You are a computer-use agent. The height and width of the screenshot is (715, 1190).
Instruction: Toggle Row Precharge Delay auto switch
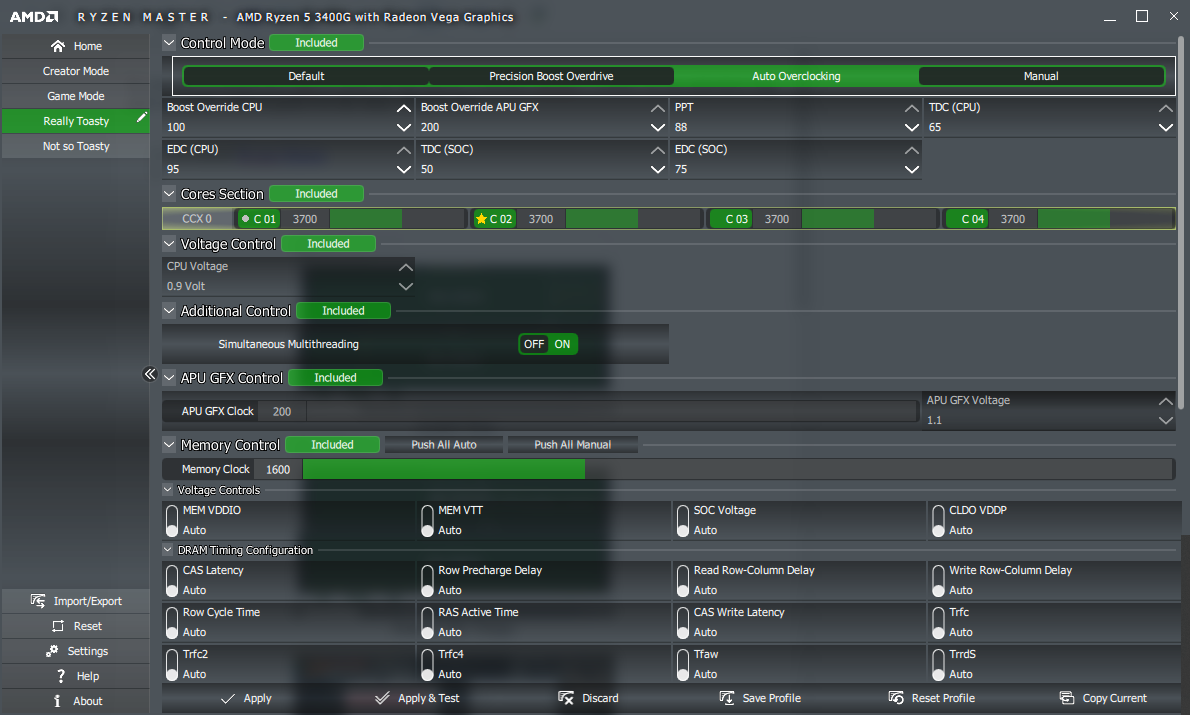click(427, 581)
